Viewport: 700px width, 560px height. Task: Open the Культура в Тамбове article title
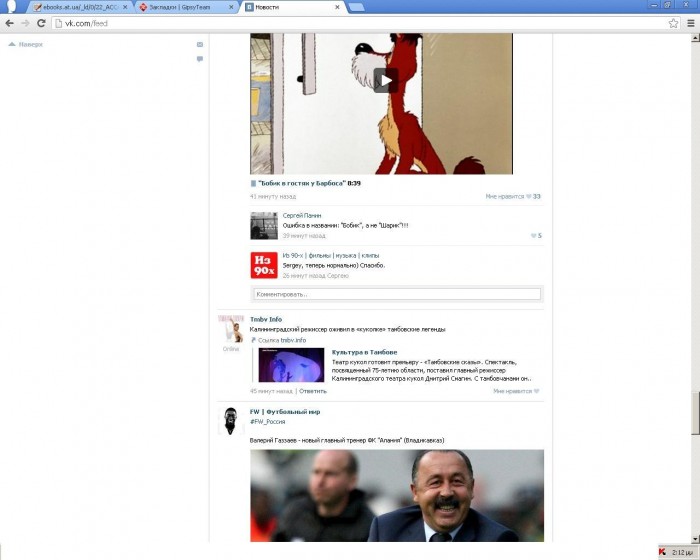[x=364, y=352]
